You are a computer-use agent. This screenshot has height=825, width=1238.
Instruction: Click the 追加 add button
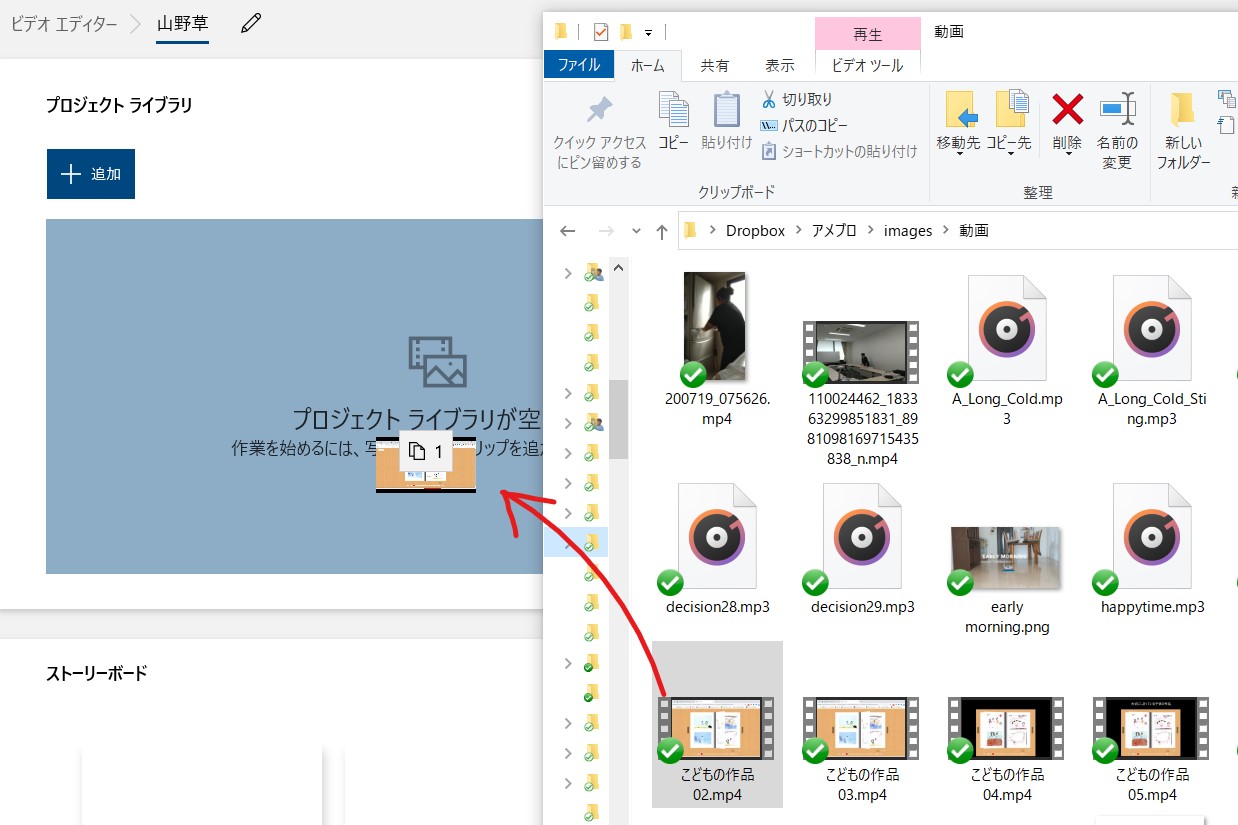[x=91, y=174]
